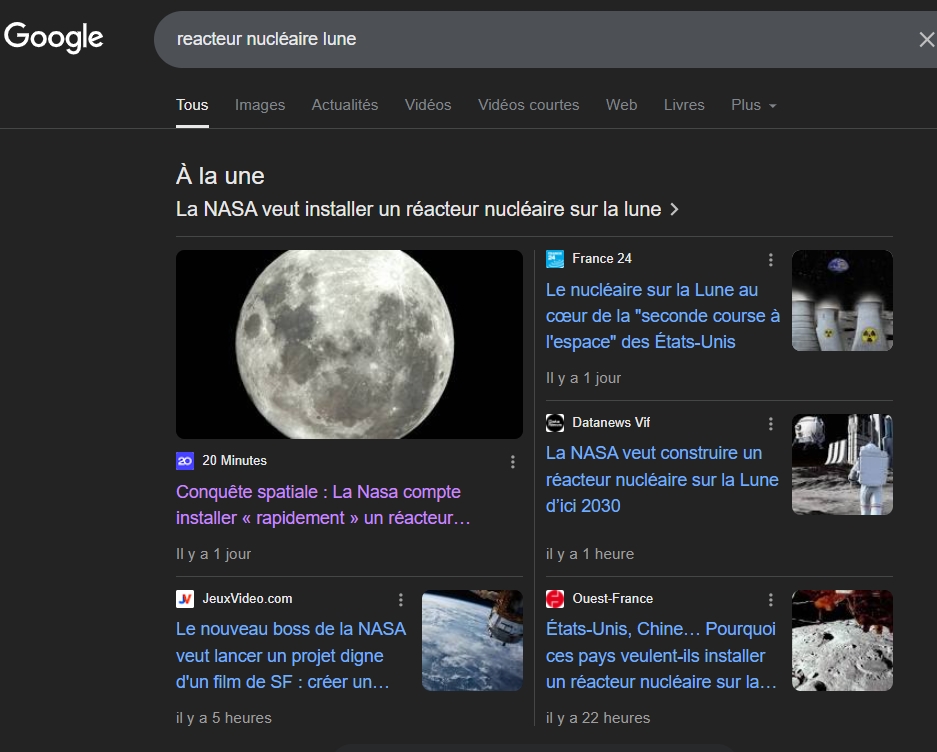Click the 'JeuxVideo.com' source name
The width and height of the screenshot is (937, 752).
[x=247, y=599]
